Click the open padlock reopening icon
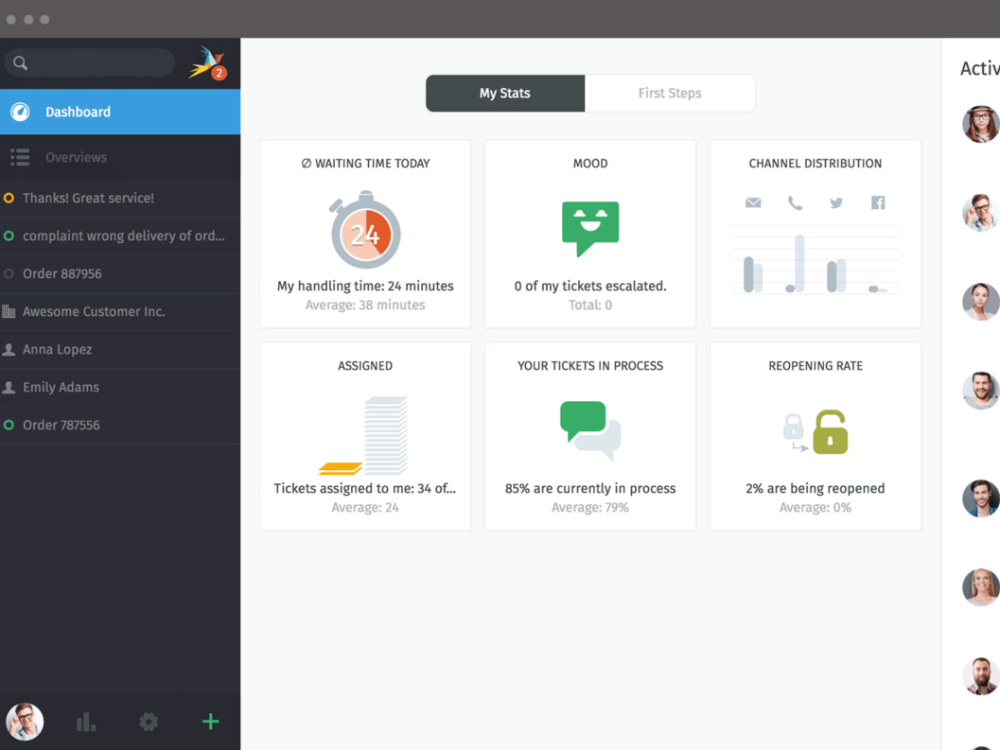The height and width of the screenshot is (750, 1000). coord(830,432)
